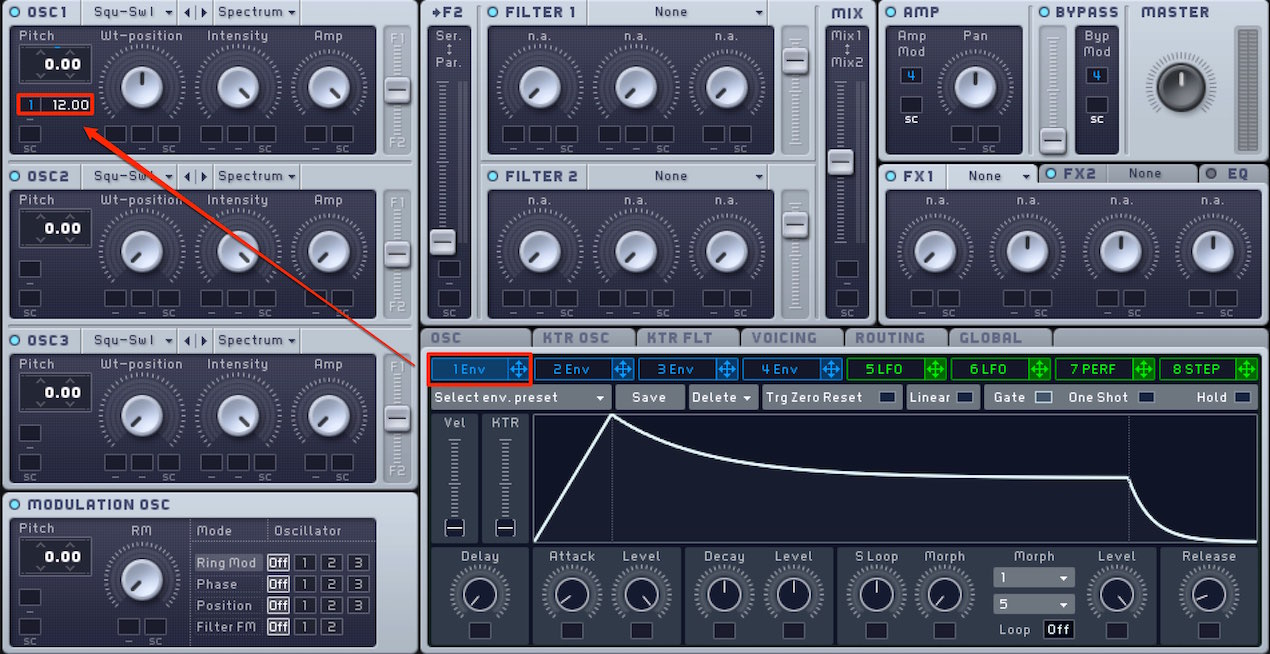Click the 4Env modulation drag handle icon
Image resolution: width=1270 pixels, height=654 pixels.
click(x=830, y=369)
